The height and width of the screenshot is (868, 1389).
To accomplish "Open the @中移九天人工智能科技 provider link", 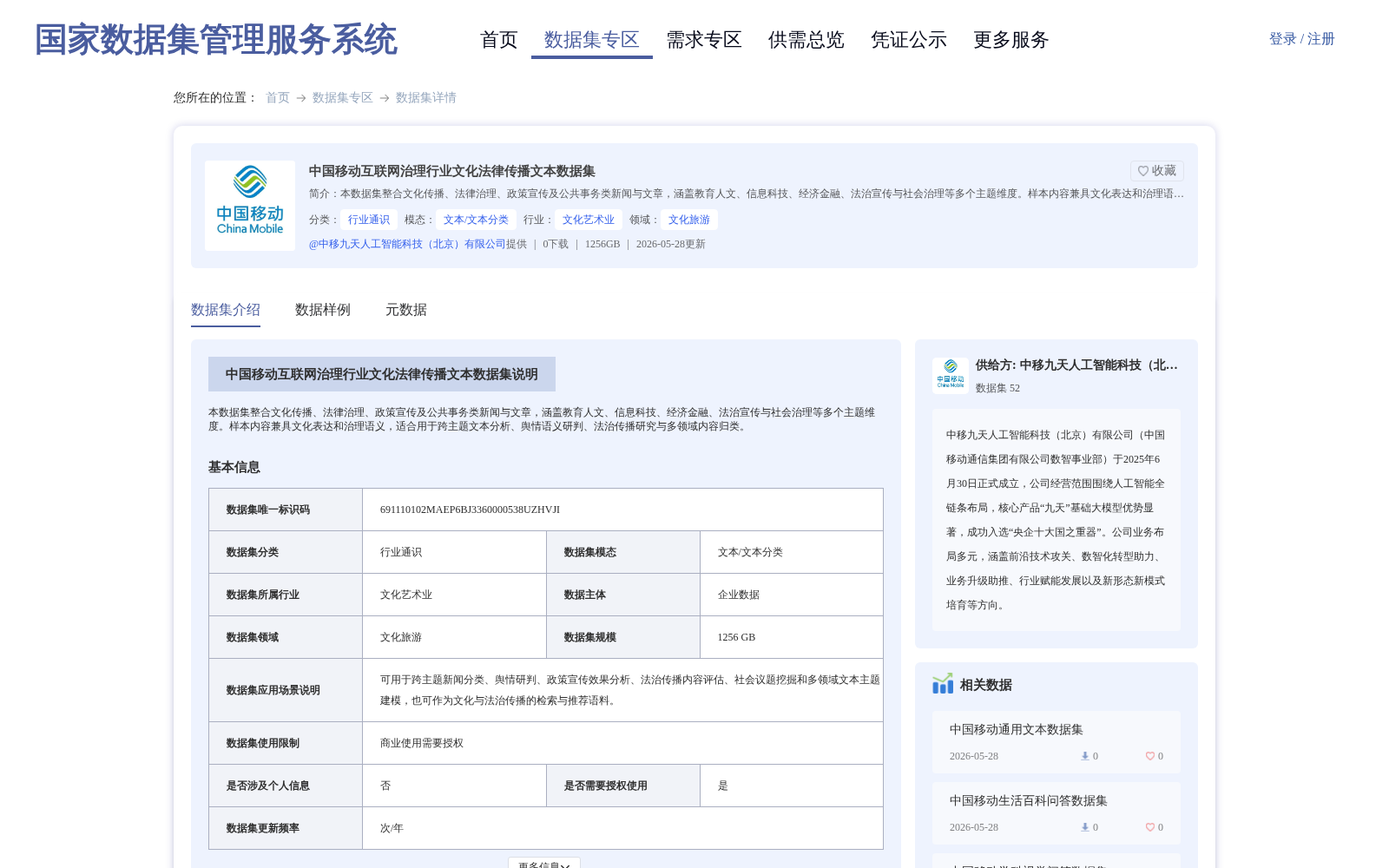I will [x=407, y=244].
